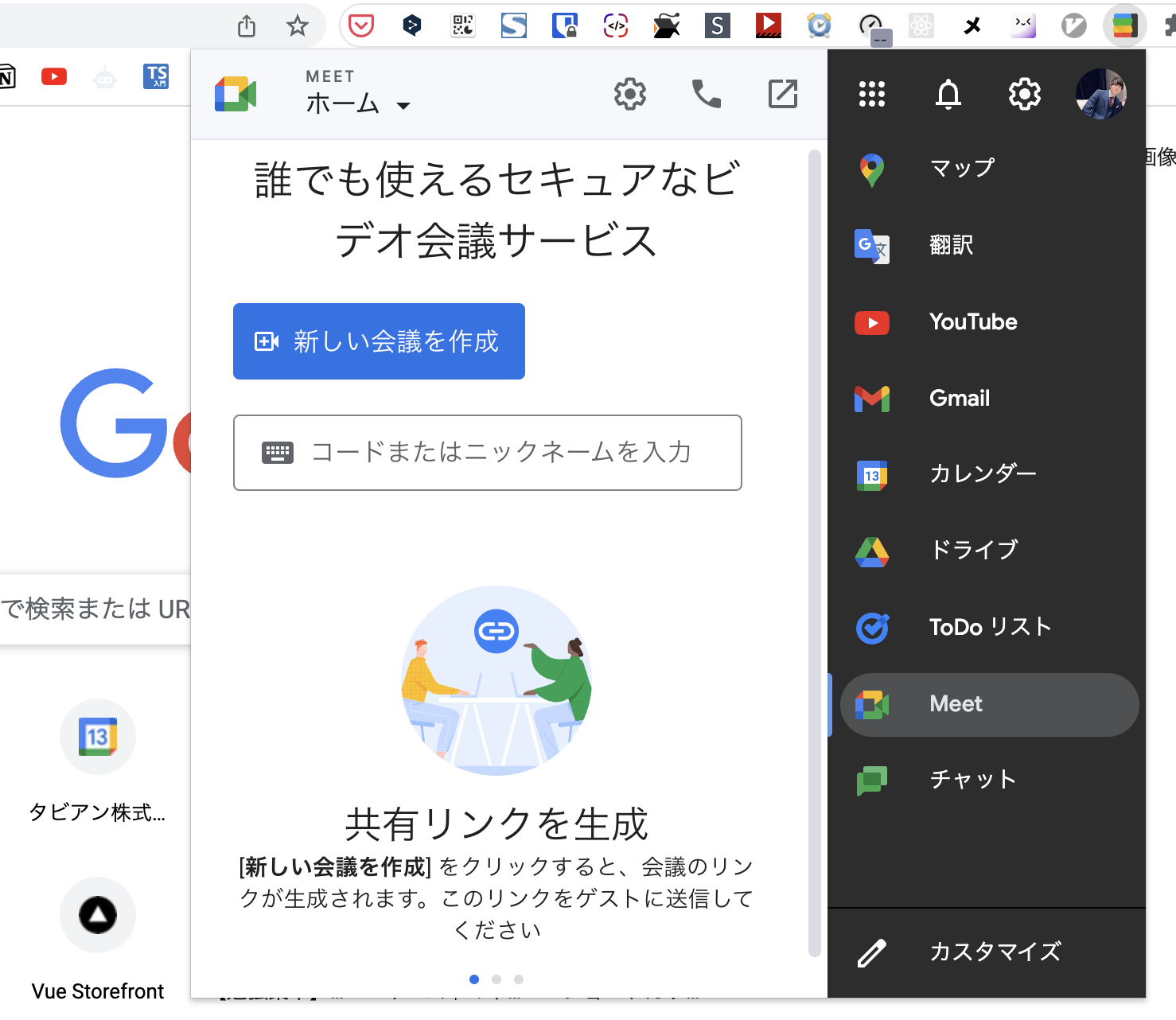Click the React DevTools extension icon

coord(921,26)
